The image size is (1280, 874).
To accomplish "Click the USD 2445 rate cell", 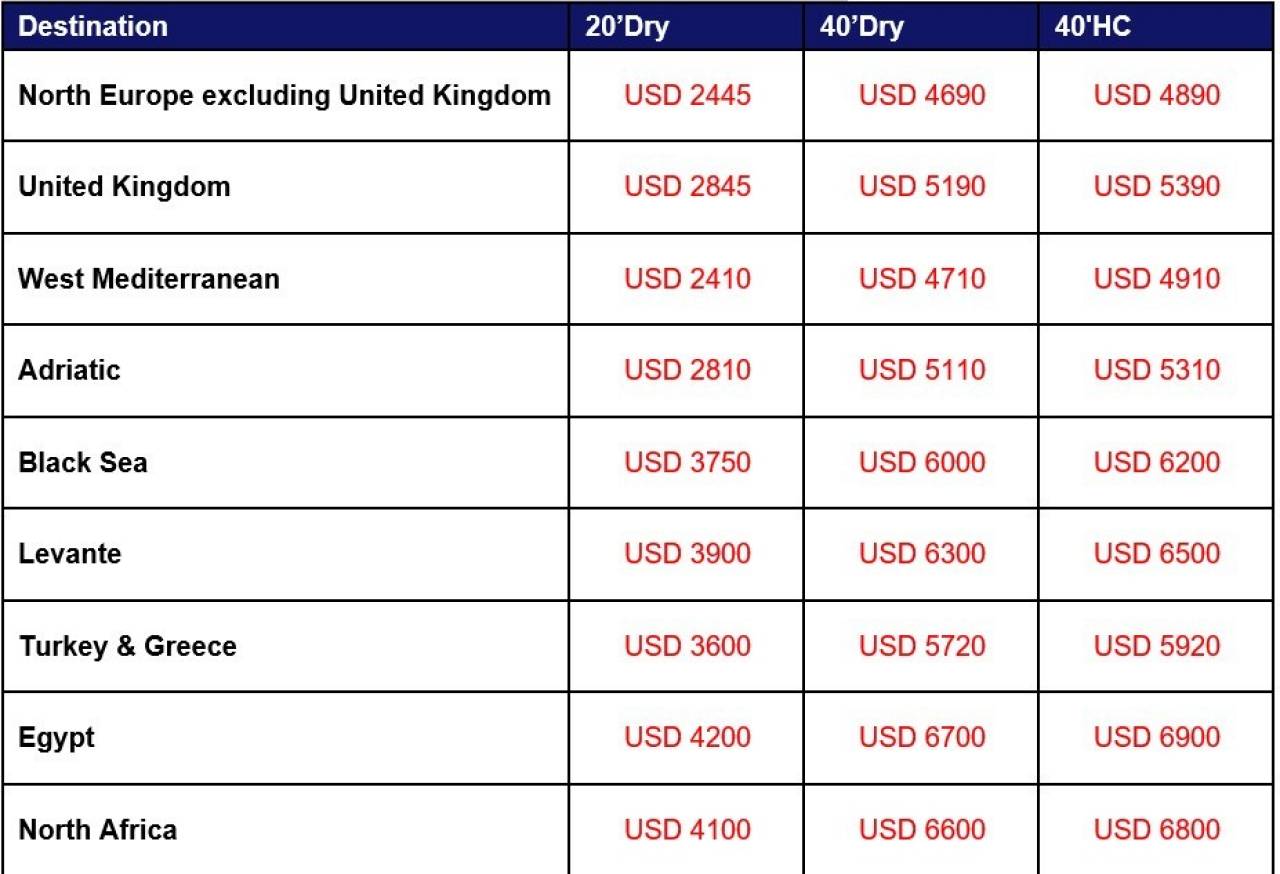I will pyautogui.click(x=687, y=96).
